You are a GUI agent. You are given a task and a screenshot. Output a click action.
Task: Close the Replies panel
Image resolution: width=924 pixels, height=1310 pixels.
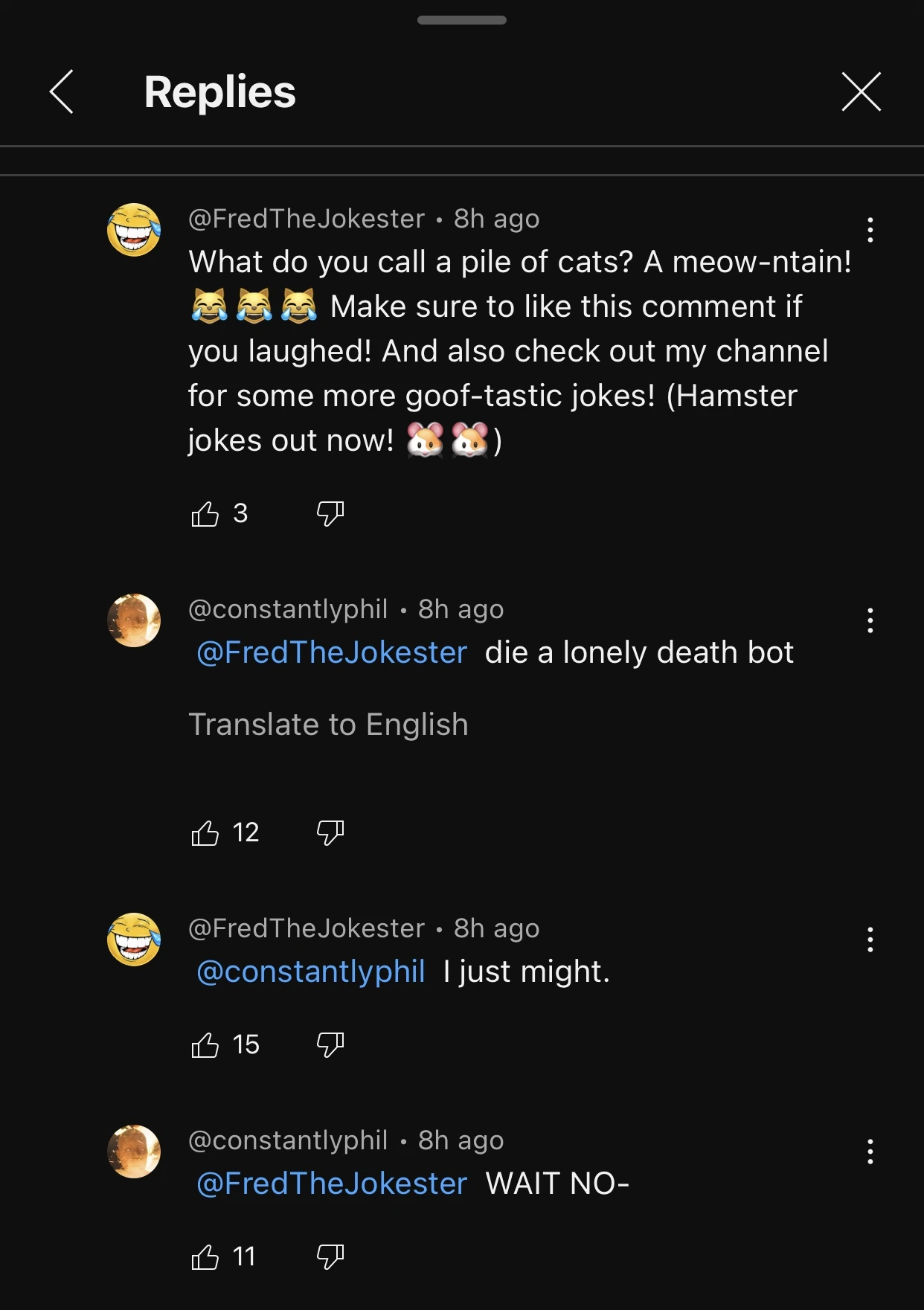click(860, 92)
